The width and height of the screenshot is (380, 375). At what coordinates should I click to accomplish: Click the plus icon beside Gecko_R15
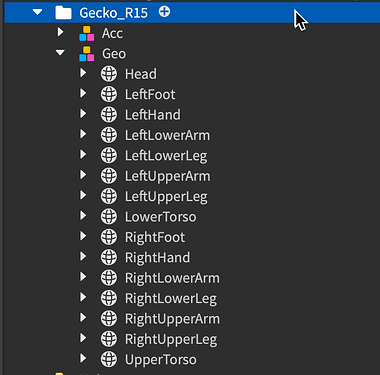pos(164,12)
